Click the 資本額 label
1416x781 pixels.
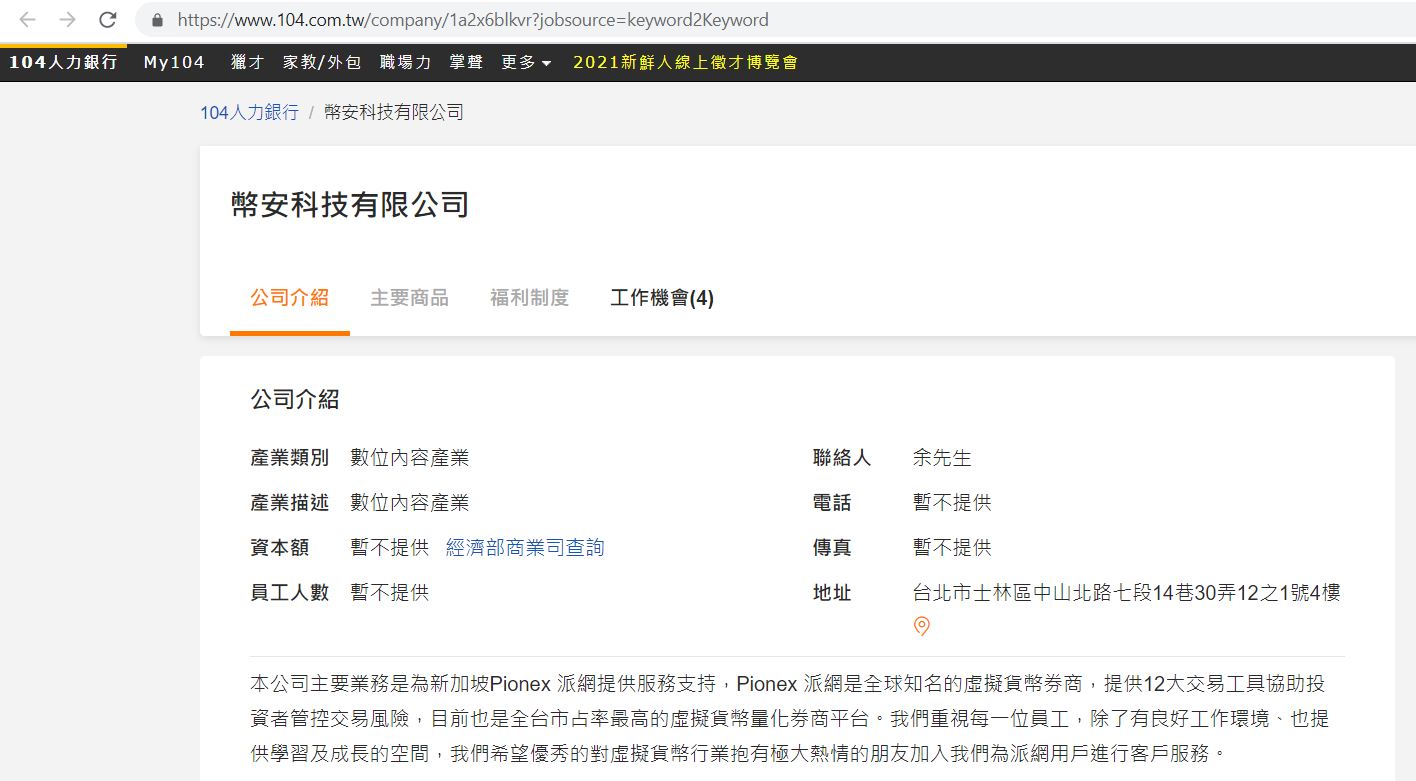(x=280, y=548)
